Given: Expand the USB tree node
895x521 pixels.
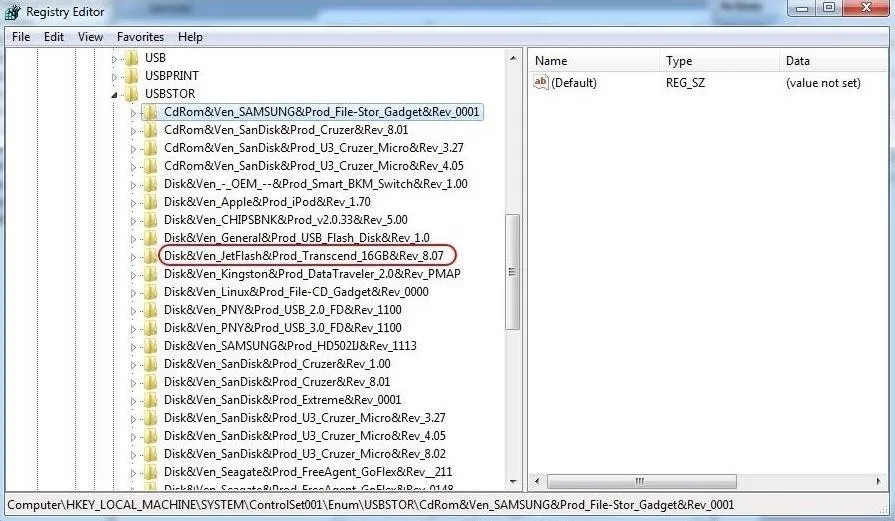Looking at the screenshot, I should point(114,59).
